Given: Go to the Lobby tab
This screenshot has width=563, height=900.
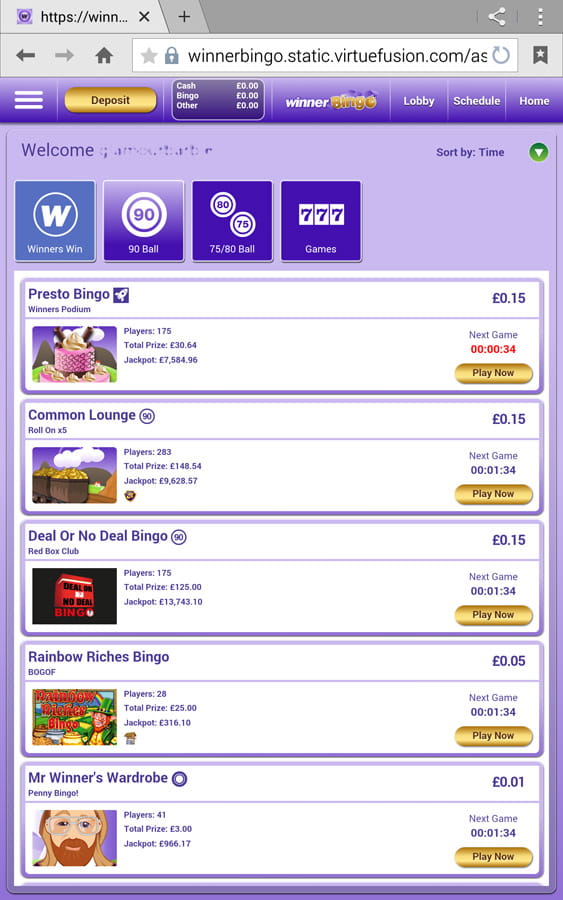Looking at the screenshot, I should point(418,100).
